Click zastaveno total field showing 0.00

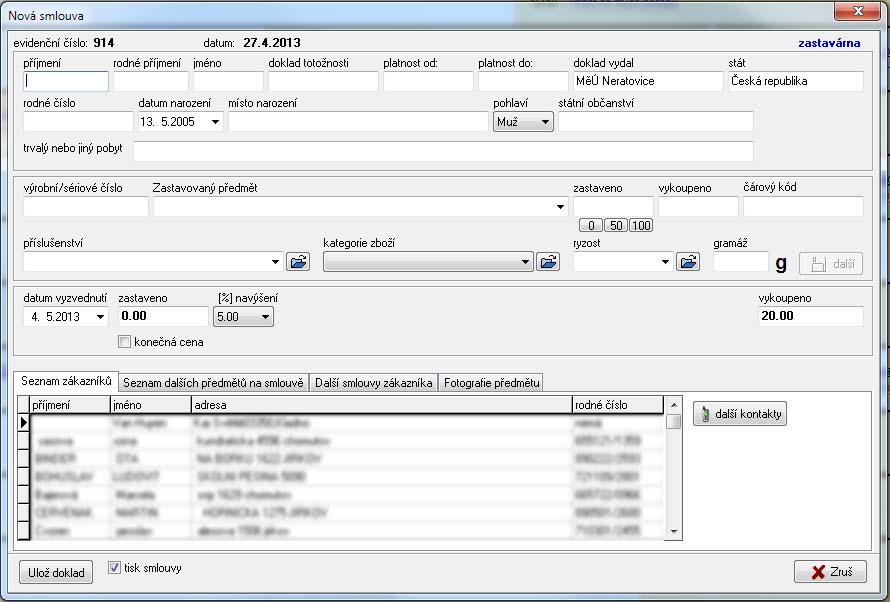tap(163, 316)
